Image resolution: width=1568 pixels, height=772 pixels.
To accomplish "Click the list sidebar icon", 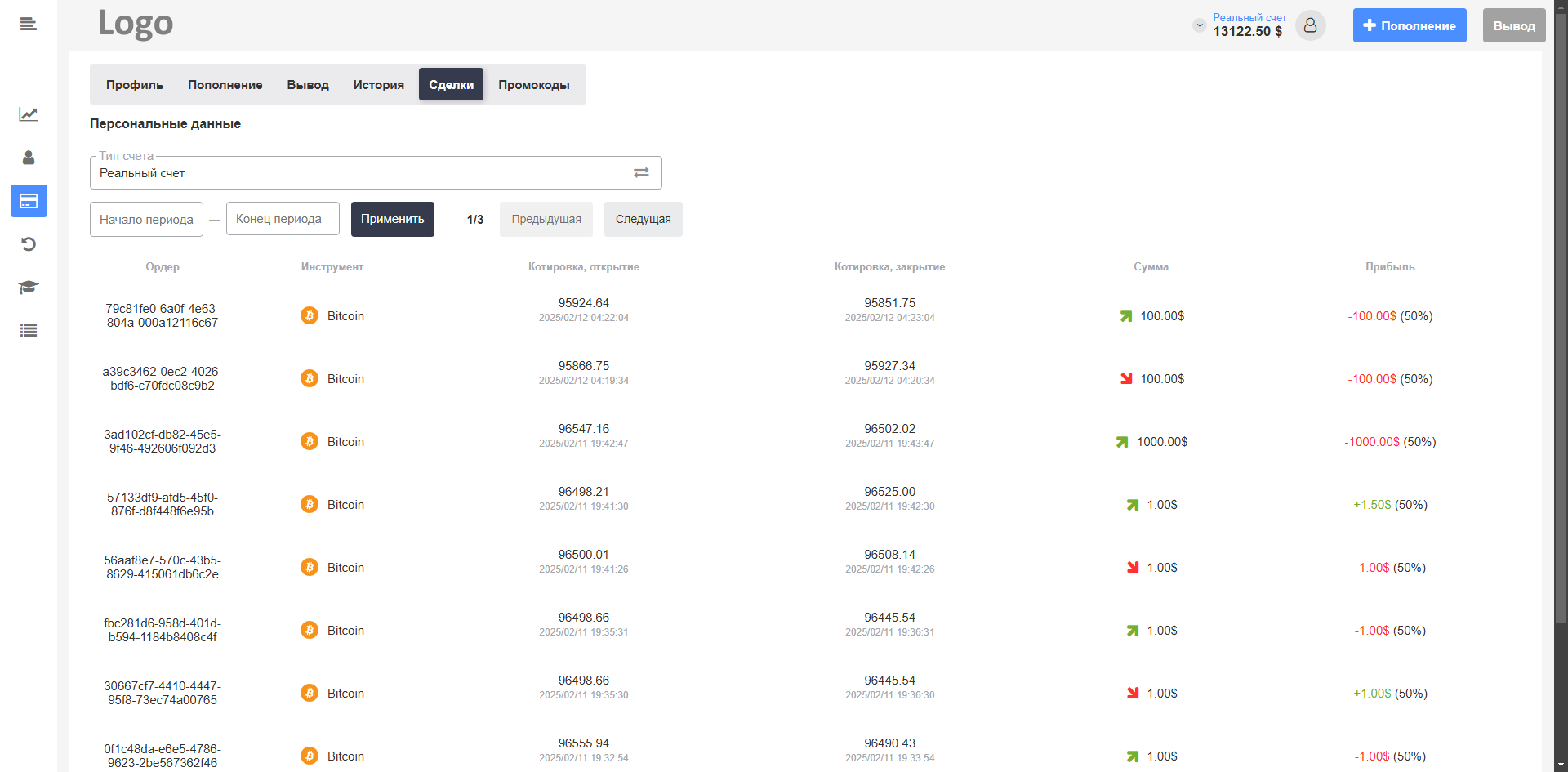I will pyautogui.click(x=29, y=331).
